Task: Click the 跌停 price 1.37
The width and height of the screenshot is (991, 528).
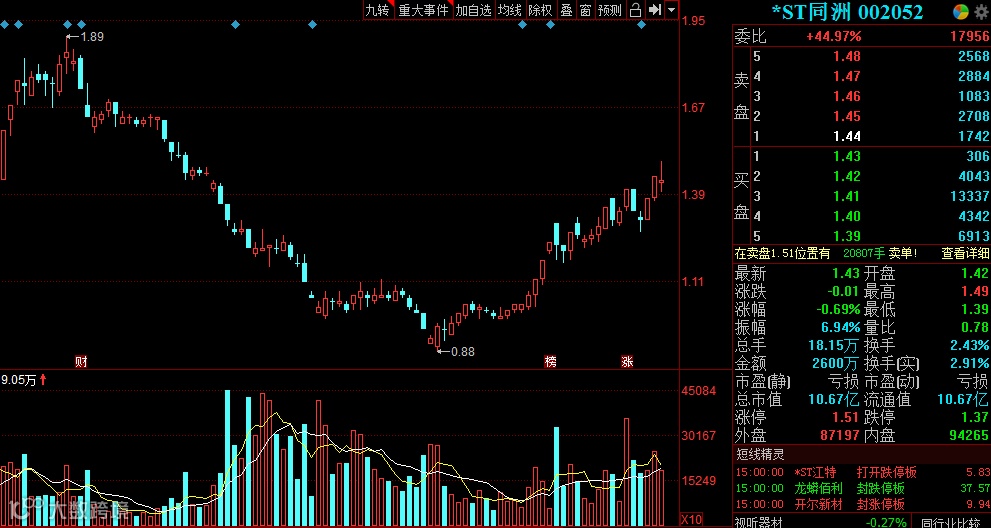Action: click(975, 417)
